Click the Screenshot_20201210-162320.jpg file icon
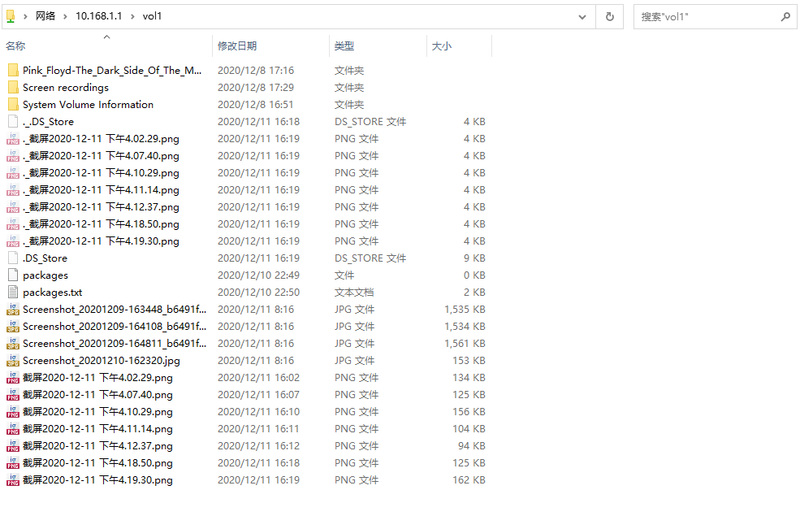The height and width of the screenshot is (516, 800). click(13, 360)
